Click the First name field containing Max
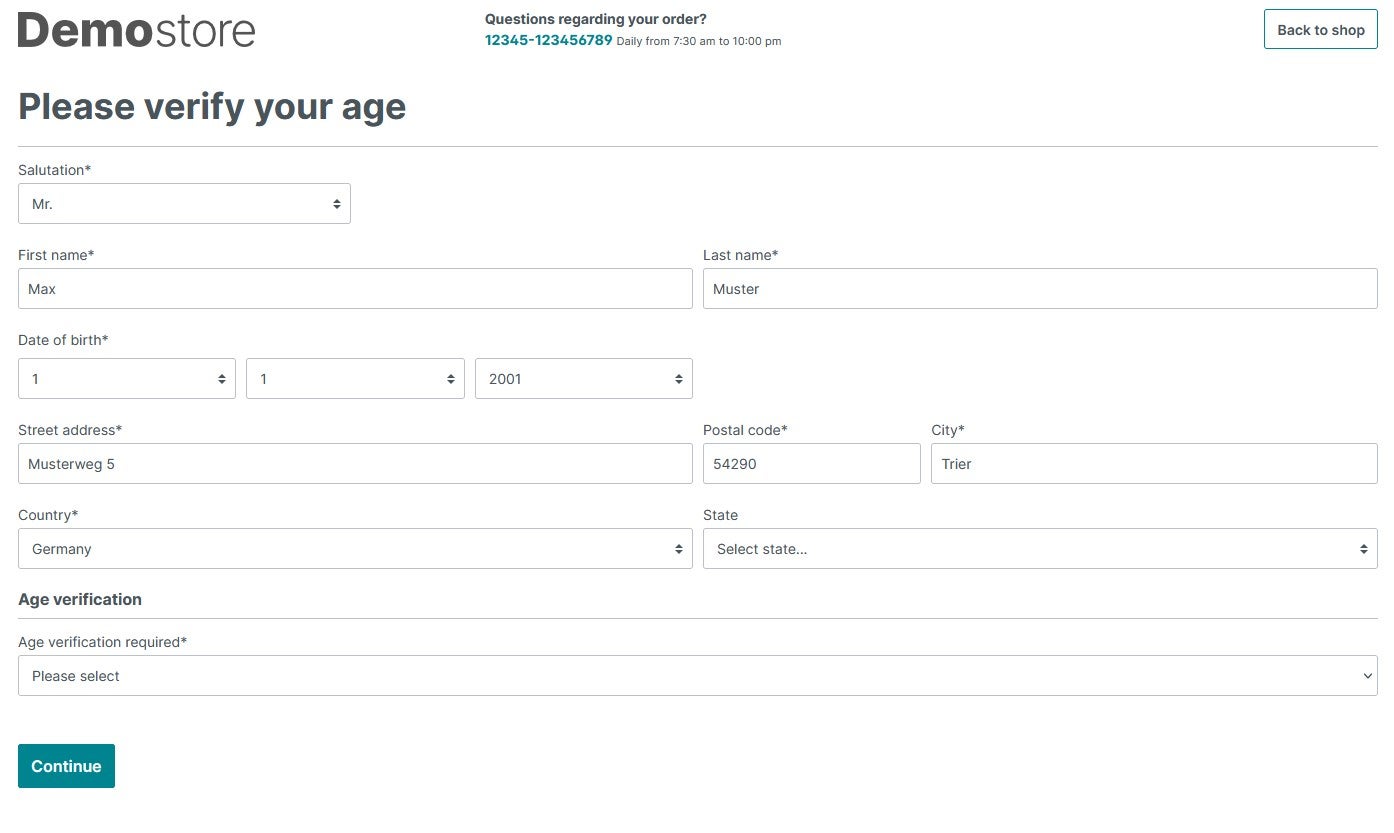 [355, 288]
